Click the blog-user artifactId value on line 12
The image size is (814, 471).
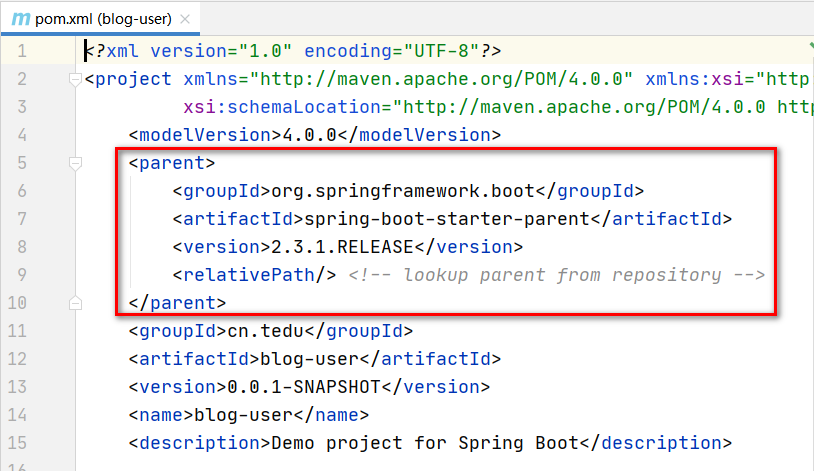(309, 359)
